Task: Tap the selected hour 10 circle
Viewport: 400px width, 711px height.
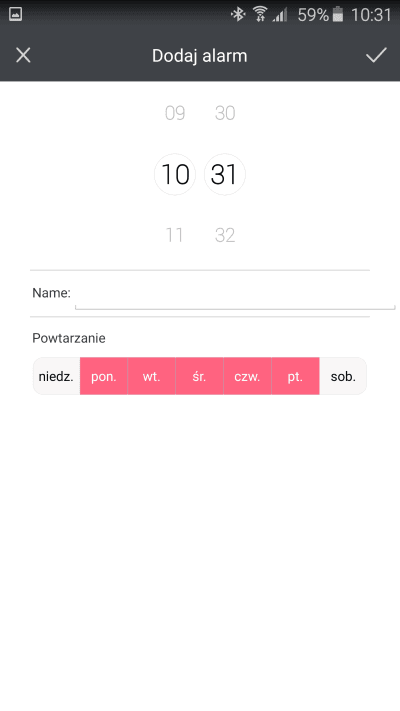Action: coord(175,174)
